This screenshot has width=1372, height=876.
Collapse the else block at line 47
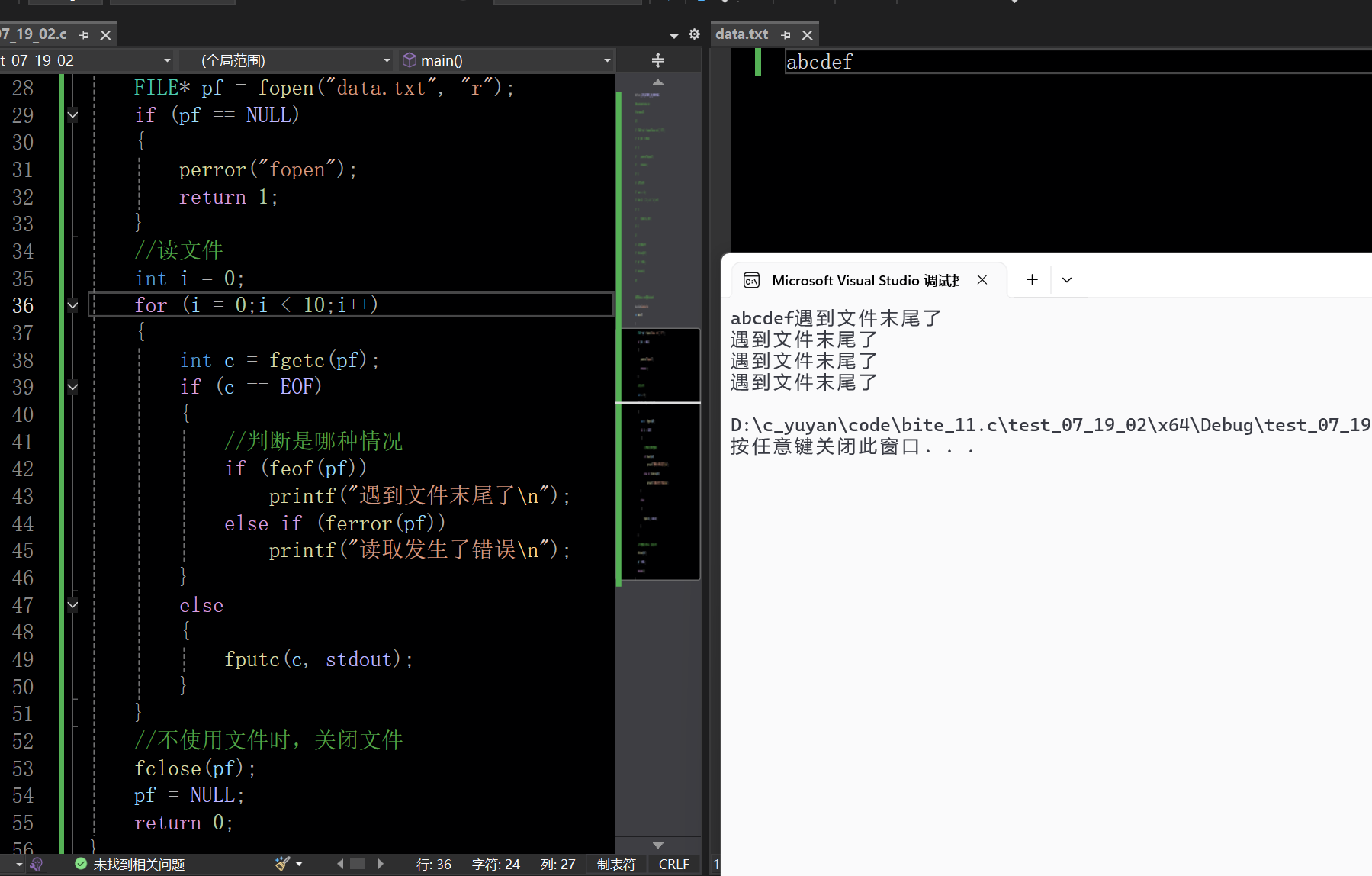(x=72, y=605)
